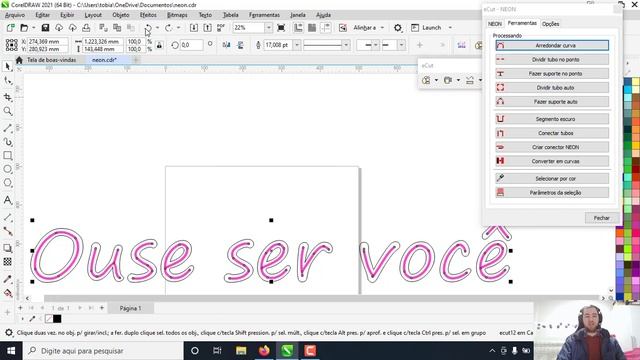Switch to the NEON tab in eCut
The height and width of the screenshot is (360, 640).
(x=495, y=24)
